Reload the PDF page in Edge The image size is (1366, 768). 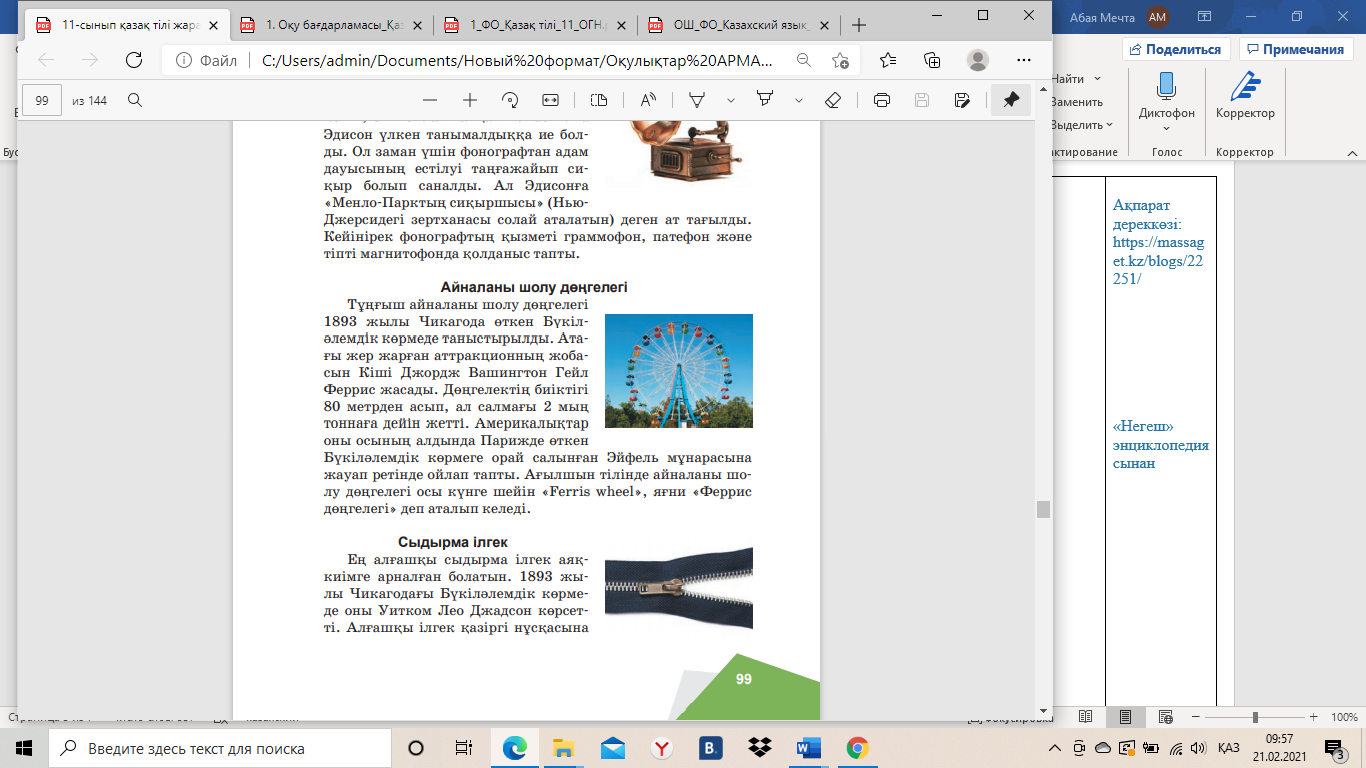pyautogui.click(x=134, y=60)
